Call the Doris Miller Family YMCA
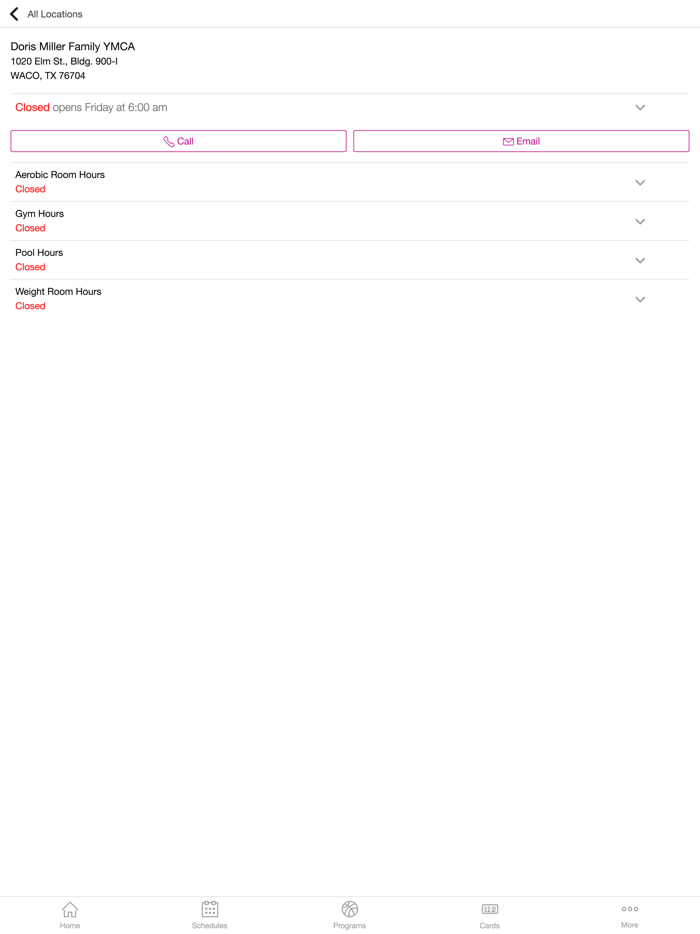Viewport: 700px width, 934px height. click(x=178, y=141)
